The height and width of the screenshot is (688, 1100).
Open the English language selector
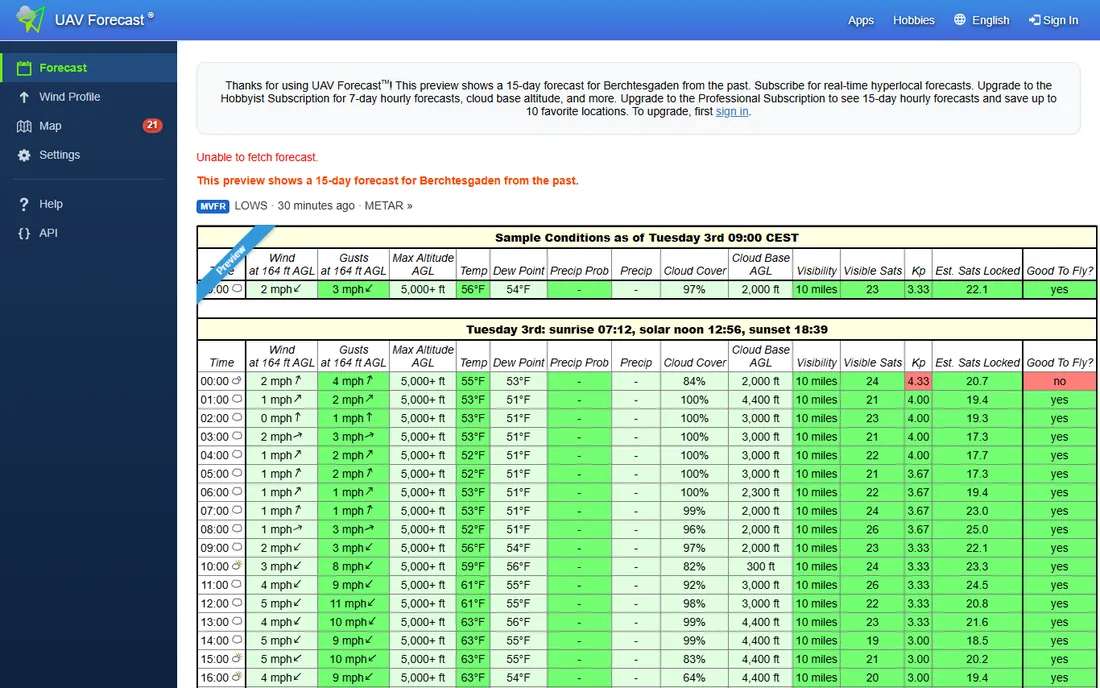981,20
